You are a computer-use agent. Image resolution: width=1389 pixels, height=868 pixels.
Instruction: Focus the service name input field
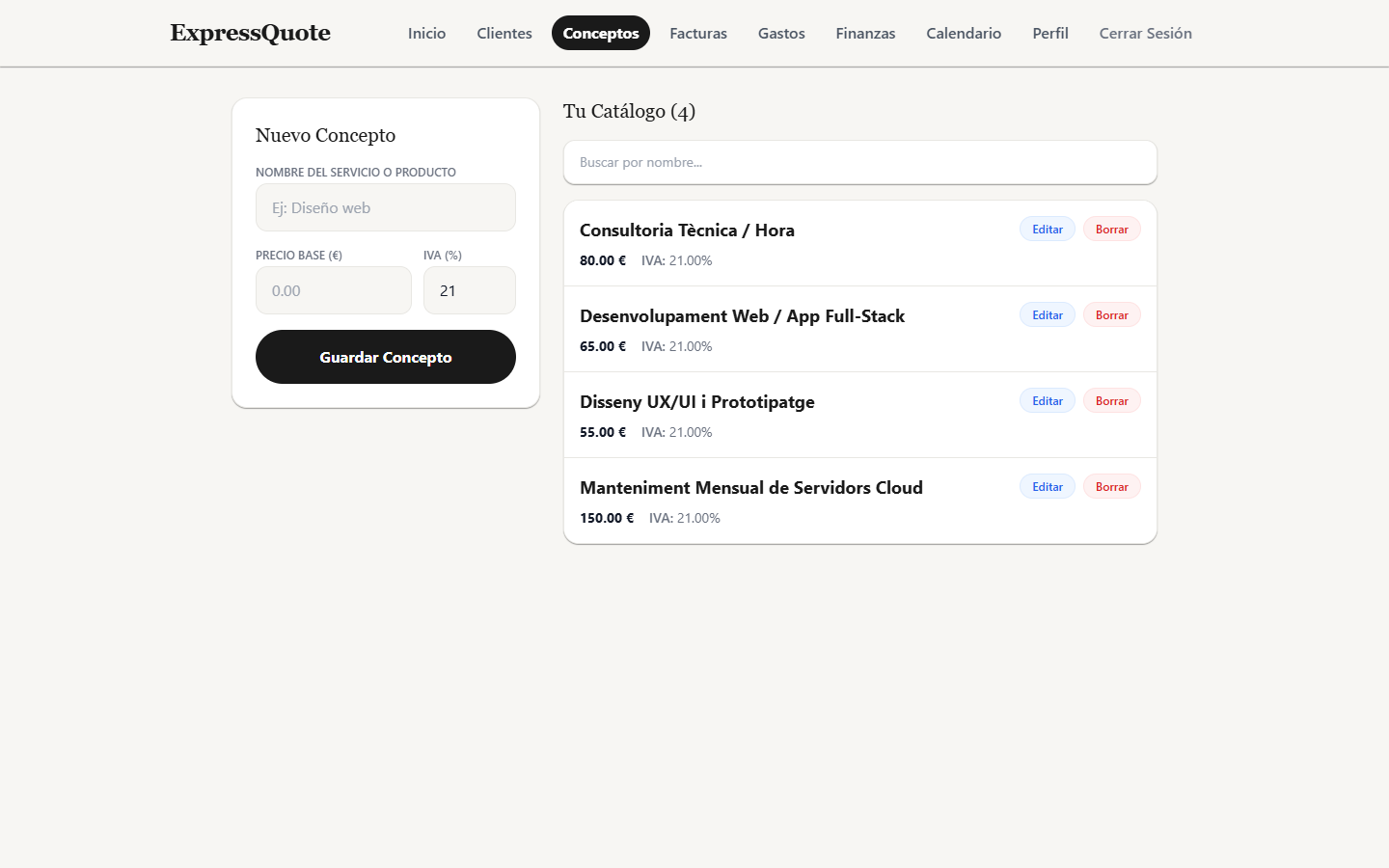[x=386, y=207]
